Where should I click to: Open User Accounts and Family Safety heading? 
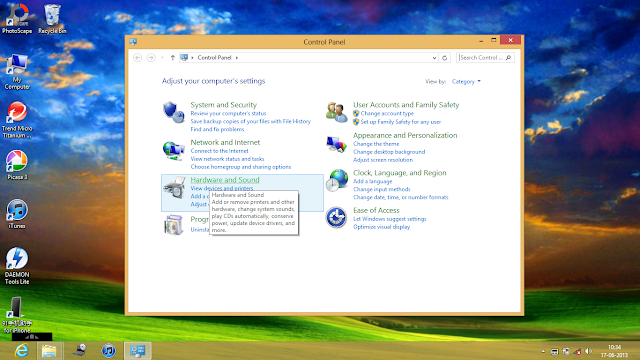point(406,105)
